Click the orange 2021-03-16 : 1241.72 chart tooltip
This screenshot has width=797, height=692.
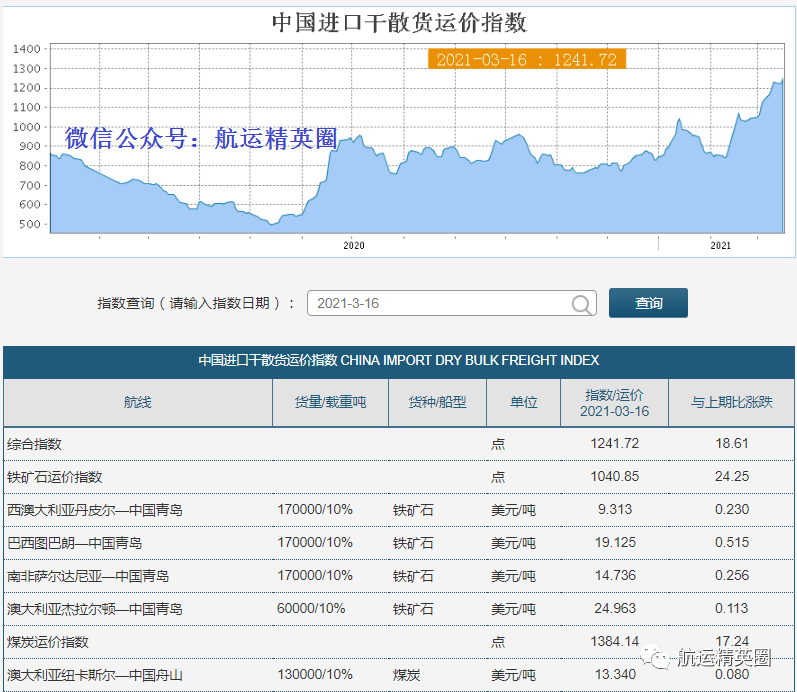coord(527,59)
